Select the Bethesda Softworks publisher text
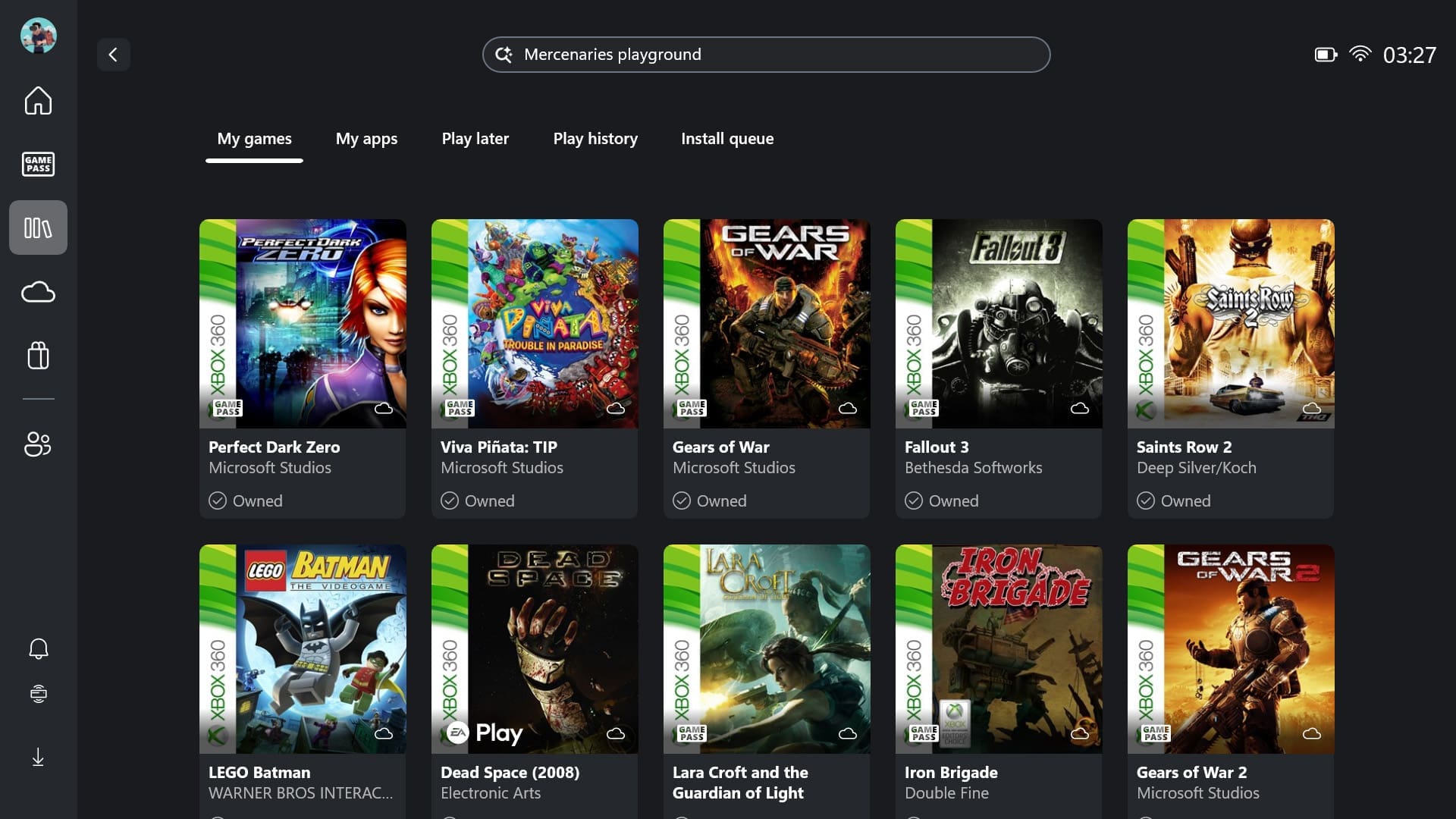This screenshot has width=1456, height=819. [x=974, y=468]
